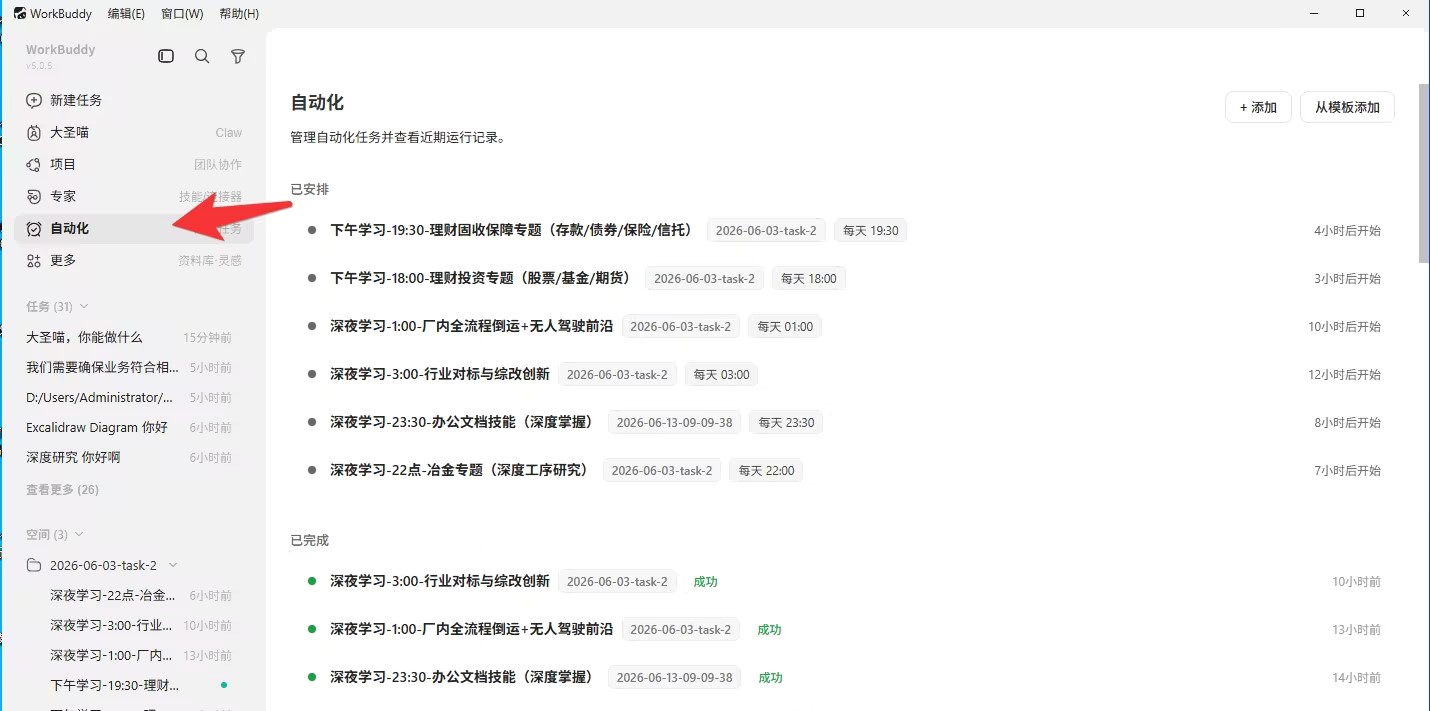Click the 每天 22:00 schedule tag
Image resolution: width=1430 pixels, height=711 pixels.
(x=765, y=470)
